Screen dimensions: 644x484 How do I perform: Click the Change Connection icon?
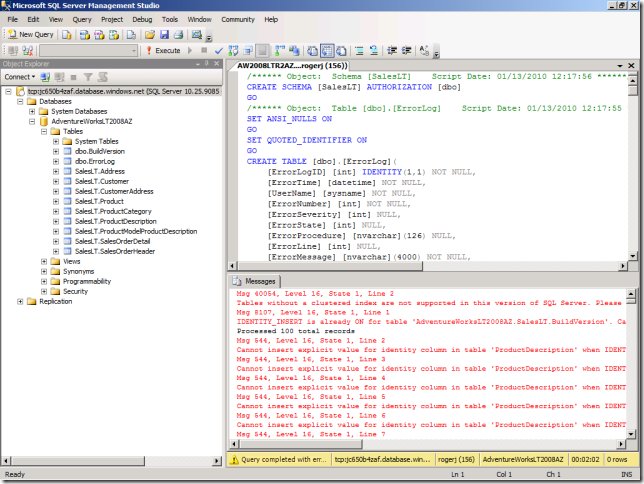click(28, 51)
